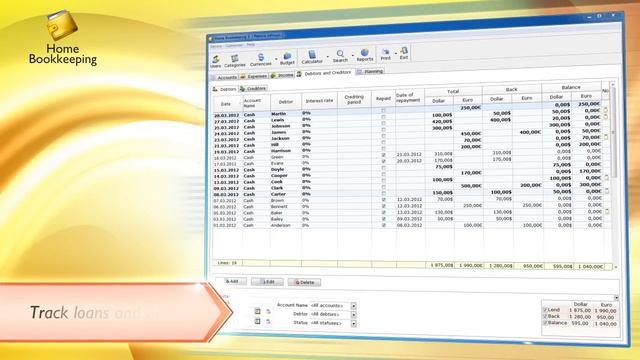This screenshot has width=640, height=360.
Task: Click small icon right of lower calendar
Action: pyautogui.click(x=268, y=322)
